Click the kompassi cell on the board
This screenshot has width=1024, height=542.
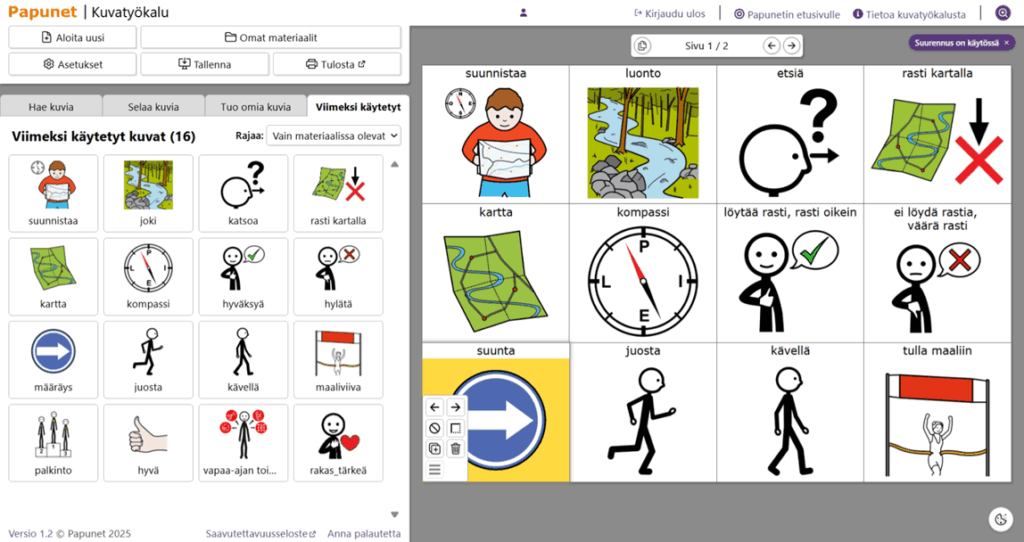643,273
